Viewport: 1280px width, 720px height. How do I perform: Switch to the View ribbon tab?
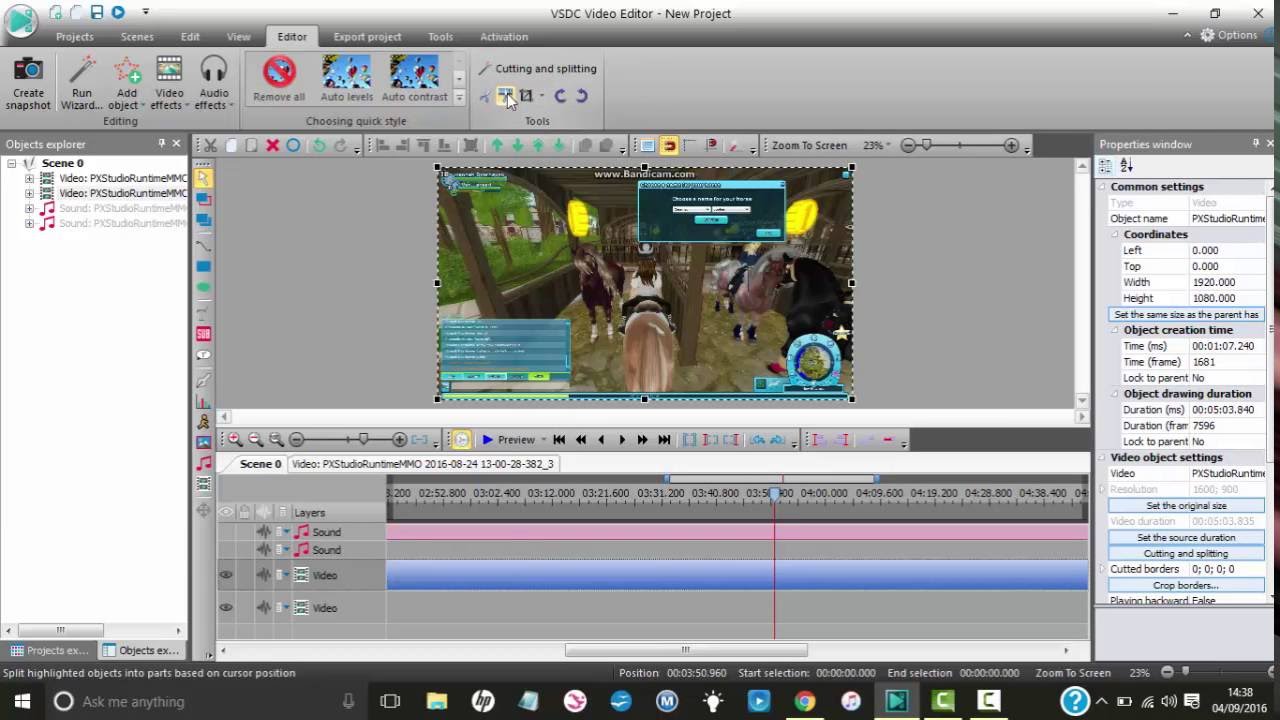pos(238,37)
